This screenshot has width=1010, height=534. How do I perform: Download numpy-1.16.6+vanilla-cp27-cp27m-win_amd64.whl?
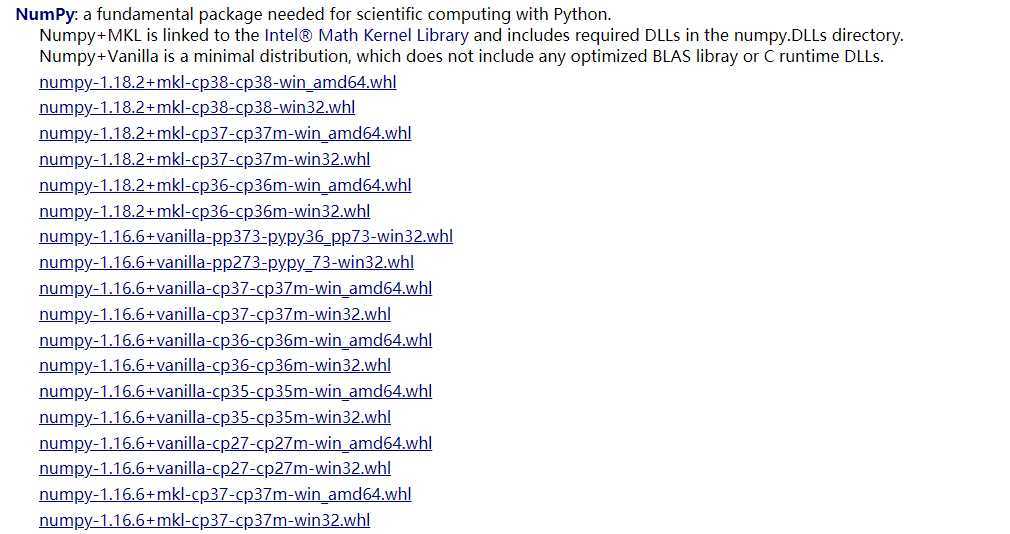click(x=236, y=443)
